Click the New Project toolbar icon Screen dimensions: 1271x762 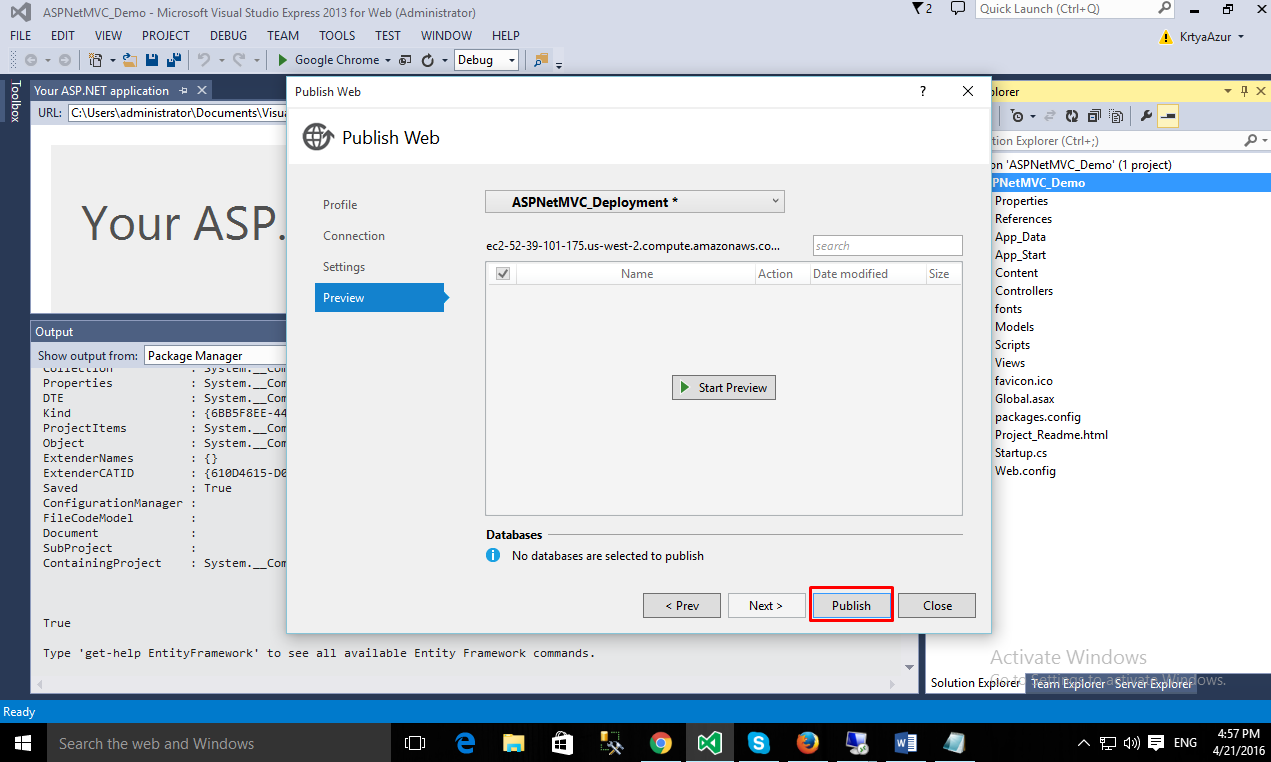pos(96,60)
